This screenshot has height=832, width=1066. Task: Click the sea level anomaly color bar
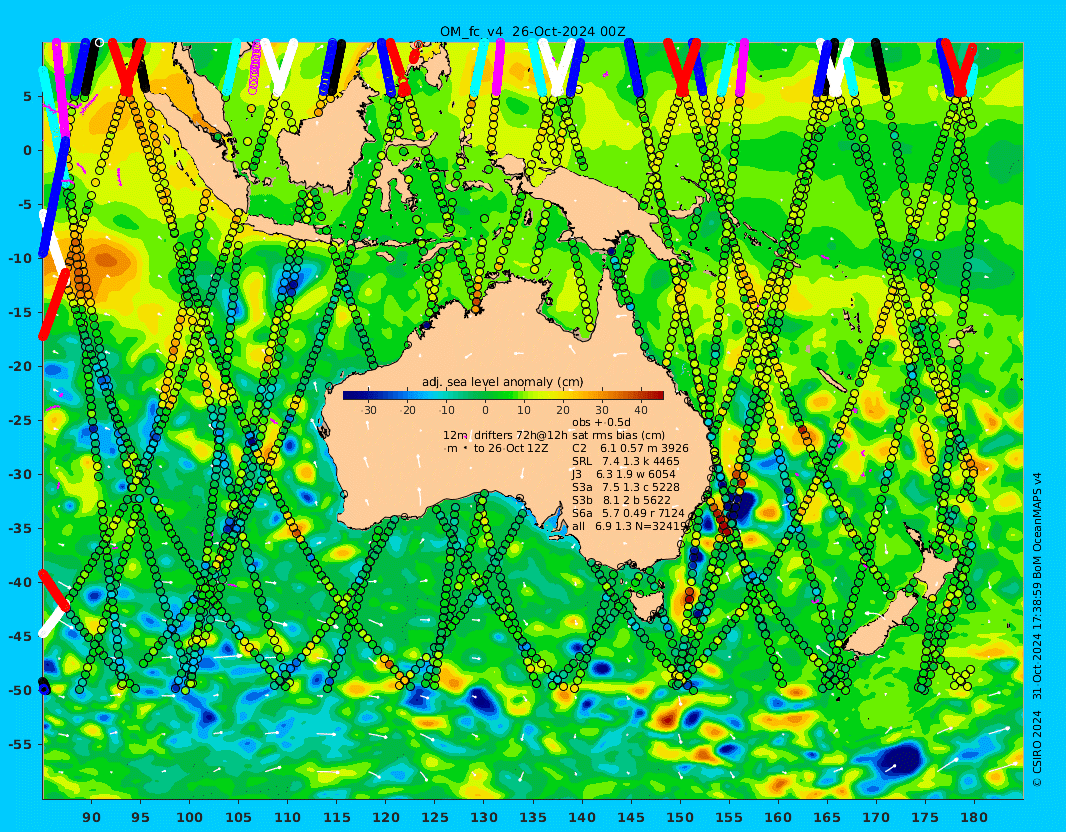[x=503, y=396]
